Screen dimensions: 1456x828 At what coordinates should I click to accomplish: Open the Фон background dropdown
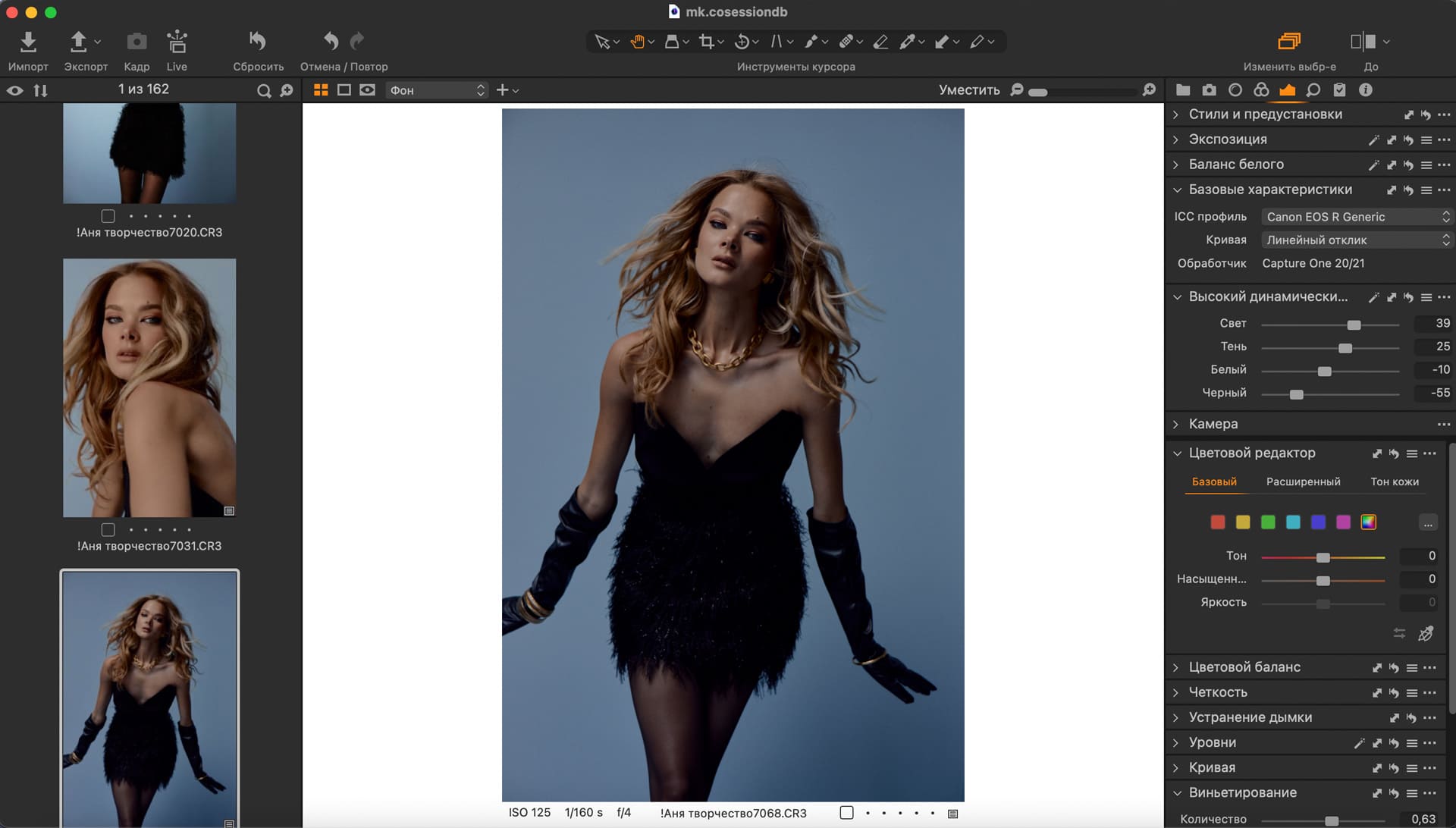coord(437,90)
